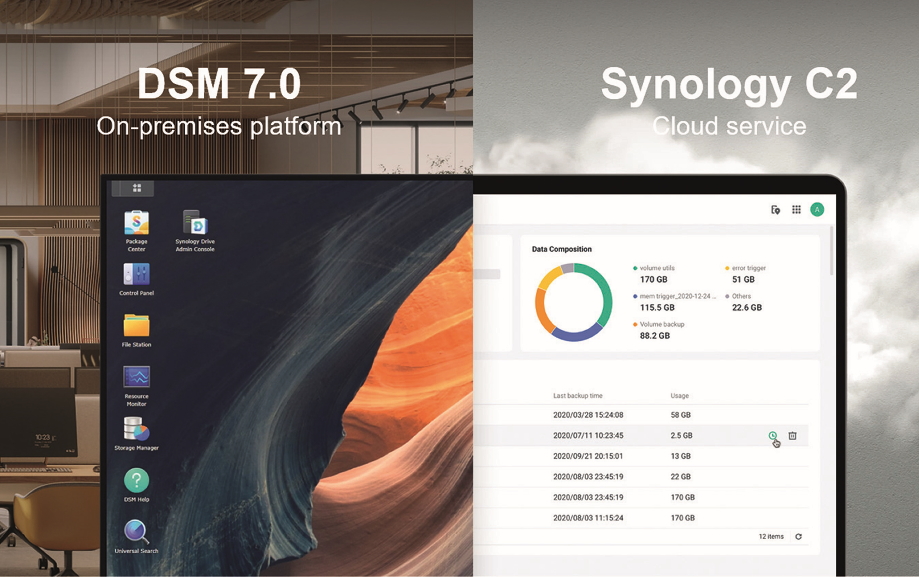The height and width of the screenshot is (577, 919).
Task: Click the restore clock icon on highlighted row
Action: [772, 436]
